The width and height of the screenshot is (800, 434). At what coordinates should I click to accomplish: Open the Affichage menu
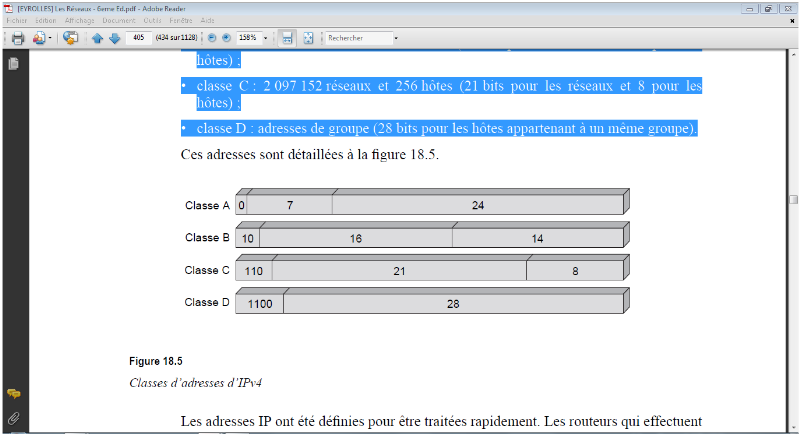tap(79, 20)
